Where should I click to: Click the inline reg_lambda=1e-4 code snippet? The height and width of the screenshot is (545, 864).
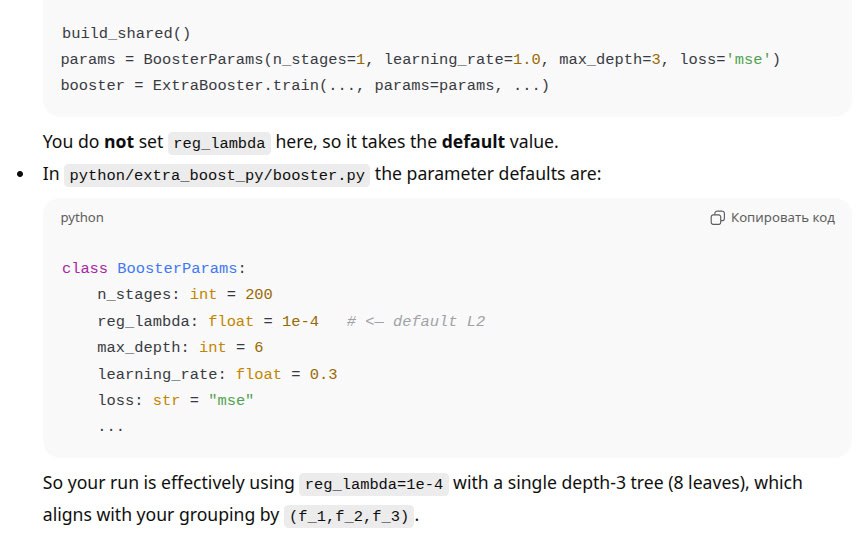(375, 484)
